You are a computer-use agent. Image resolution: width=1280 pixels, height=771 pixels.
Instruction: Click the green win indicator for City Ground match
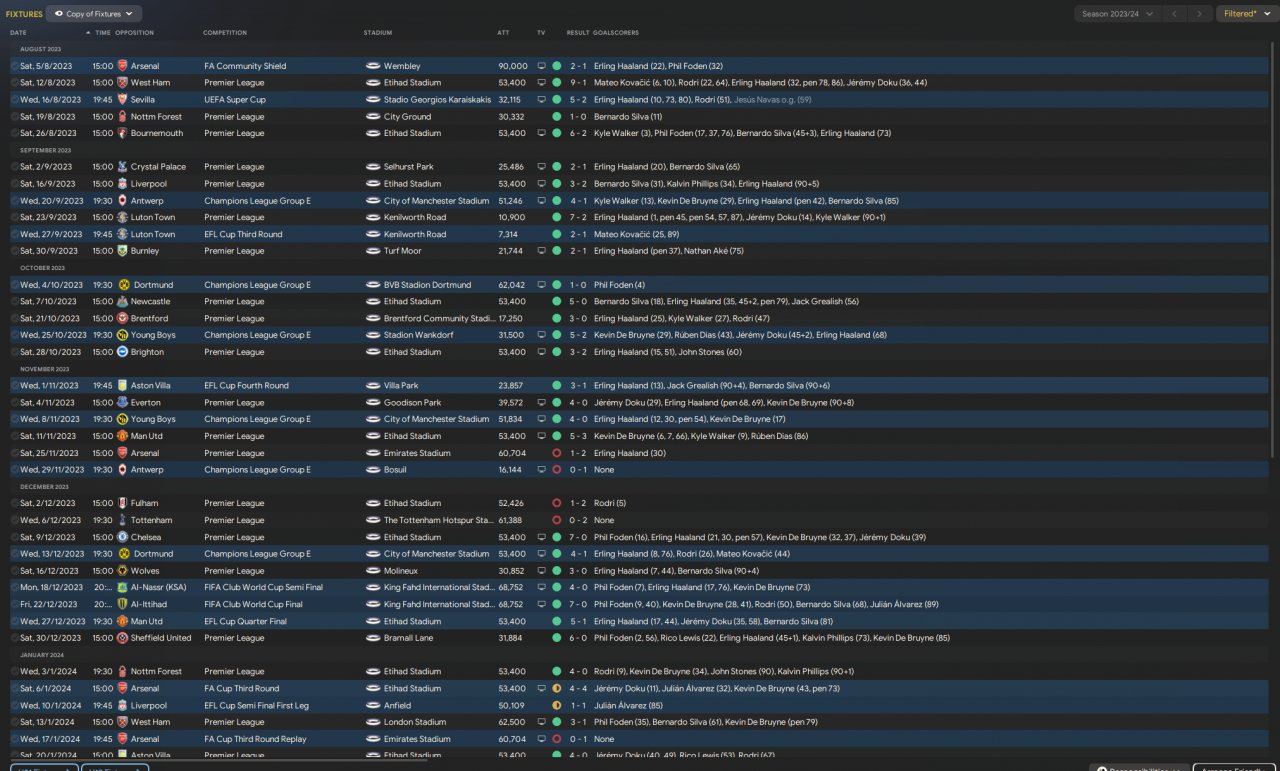(556, 117)
